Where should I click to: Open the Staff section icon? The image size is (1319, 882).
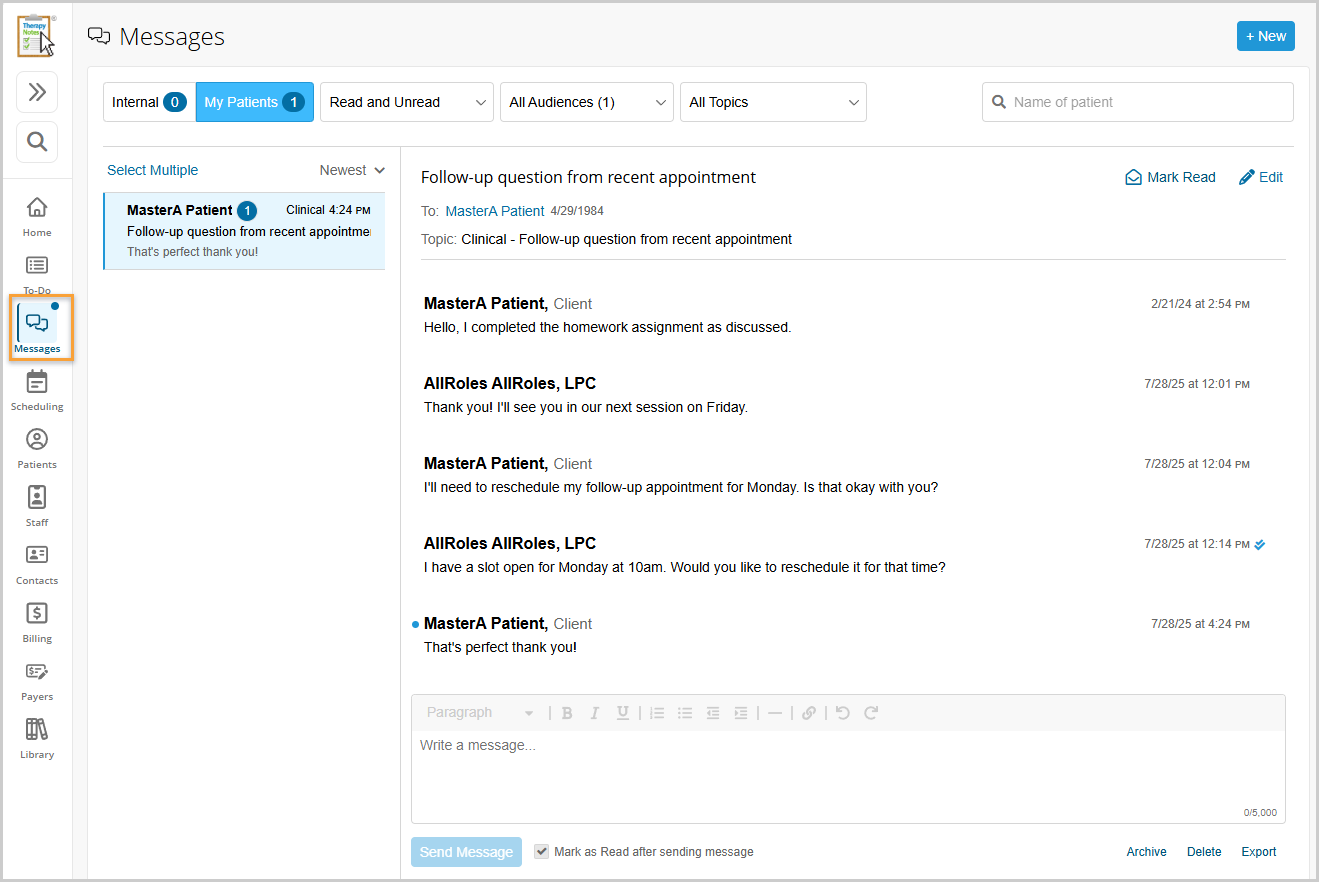[36, 505]
